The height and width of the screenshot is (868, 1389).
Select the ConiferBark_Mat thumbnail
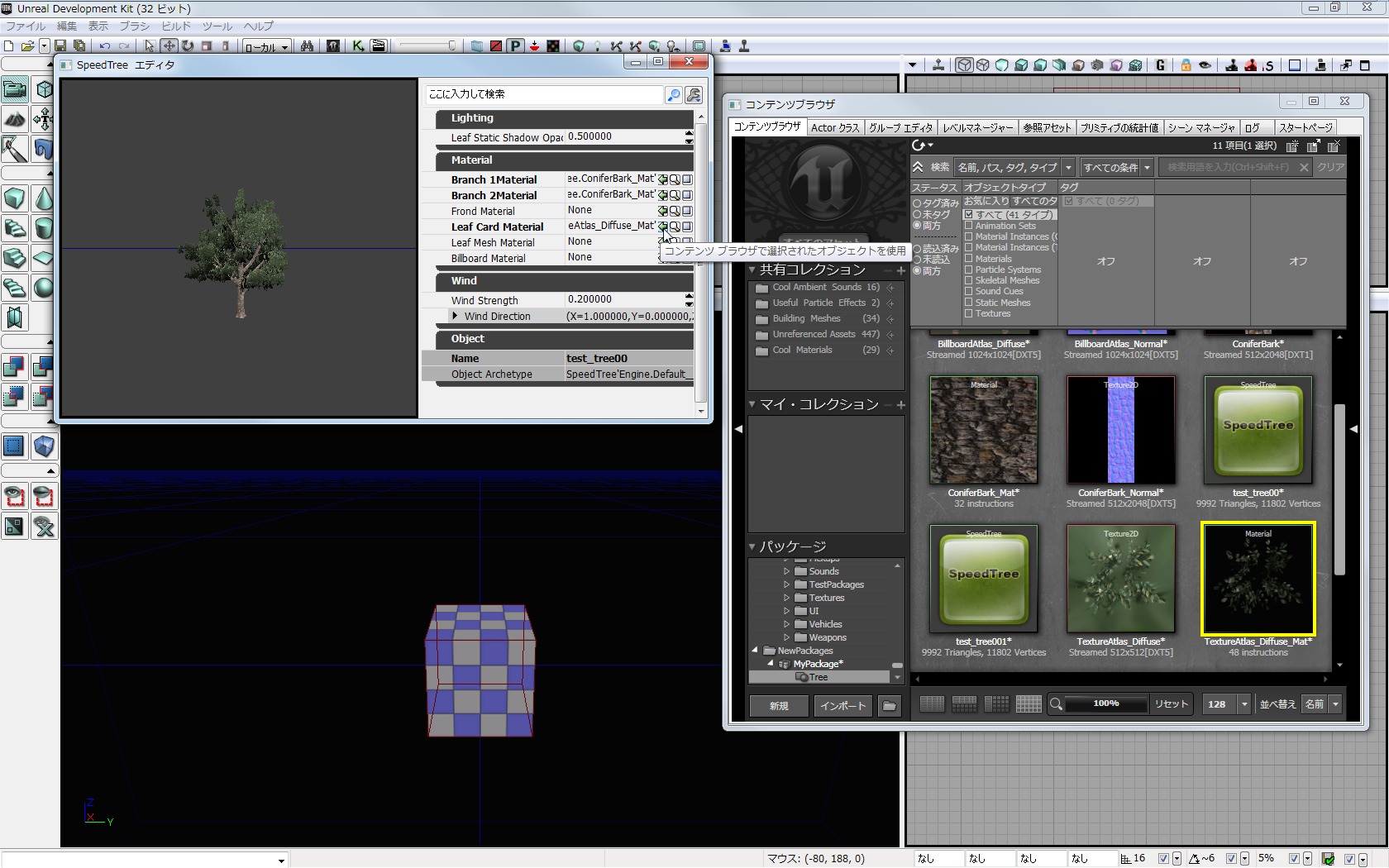point(983,430)
